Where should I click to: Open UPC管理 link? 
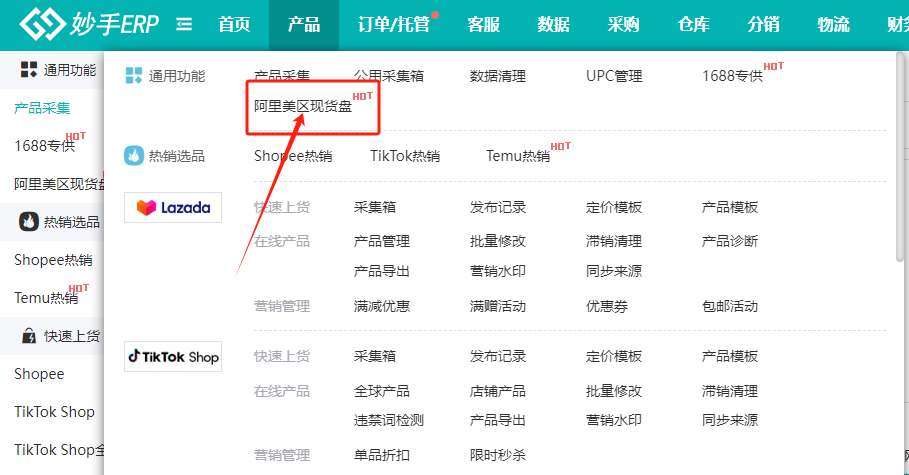(x=614, y=76)
